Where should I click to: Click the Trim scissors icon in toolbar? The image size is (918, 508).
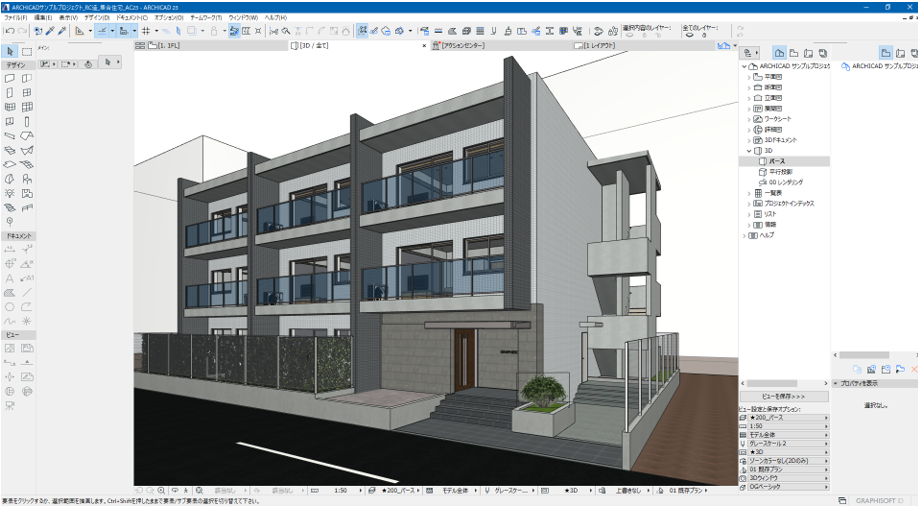[x=273, y=31]
